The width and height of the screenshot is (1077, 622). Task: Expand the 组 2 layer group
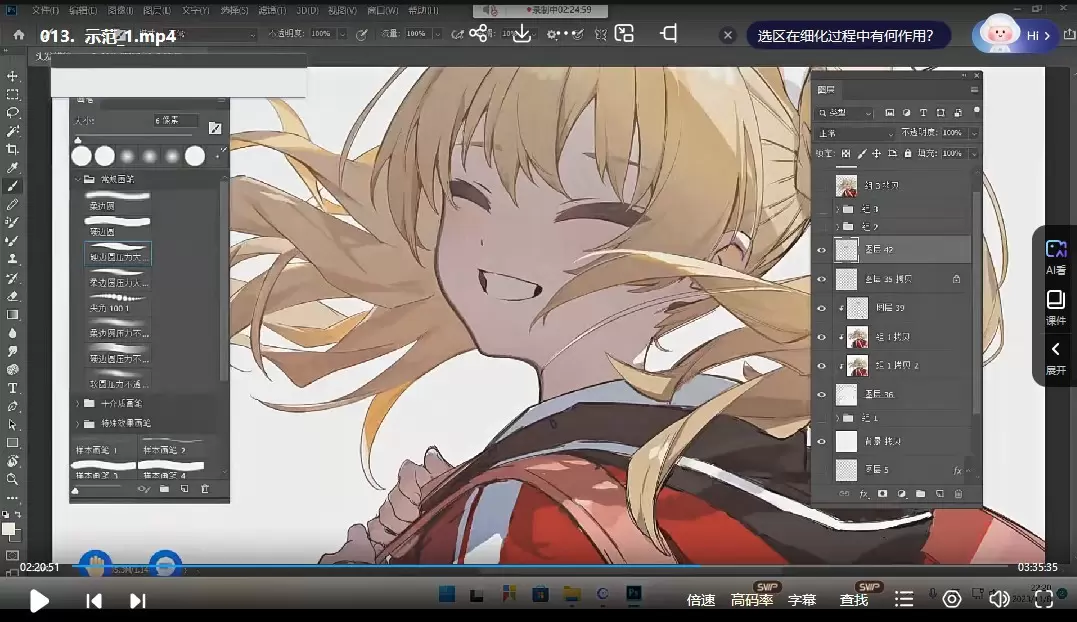pos(837,227)
